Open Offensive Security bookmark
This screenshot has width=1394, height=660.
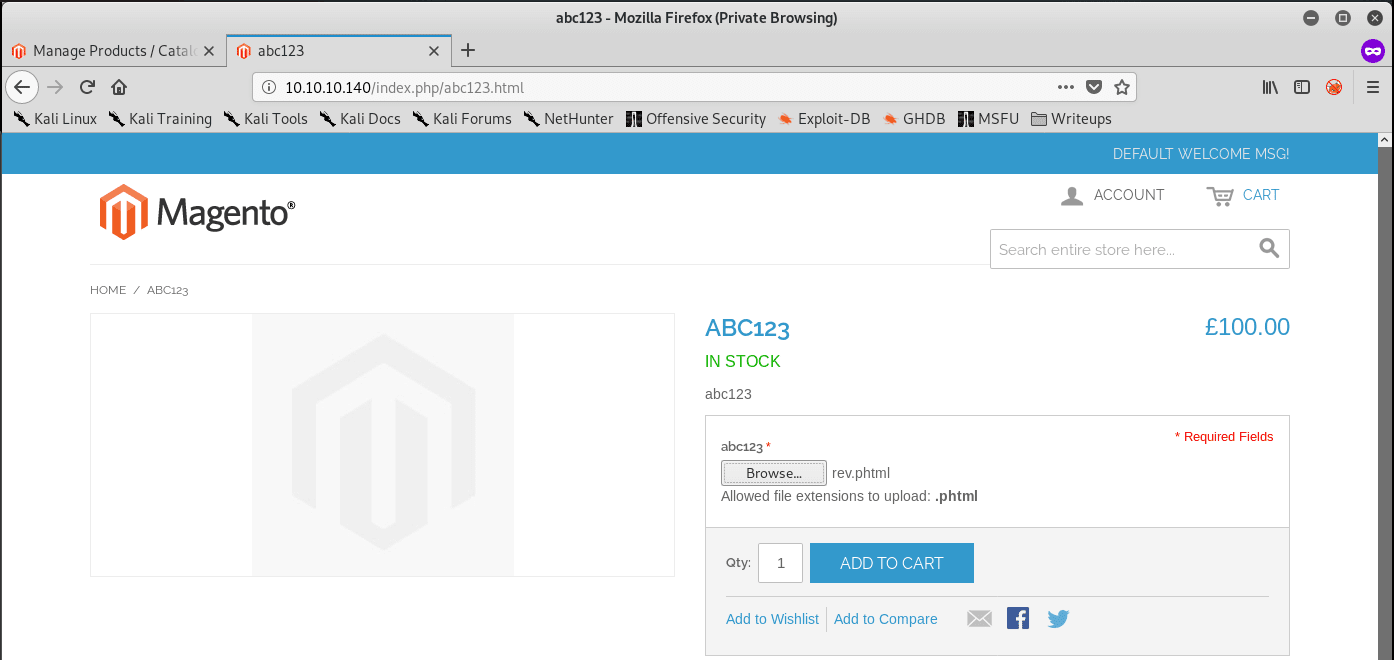tap(696, 118)
